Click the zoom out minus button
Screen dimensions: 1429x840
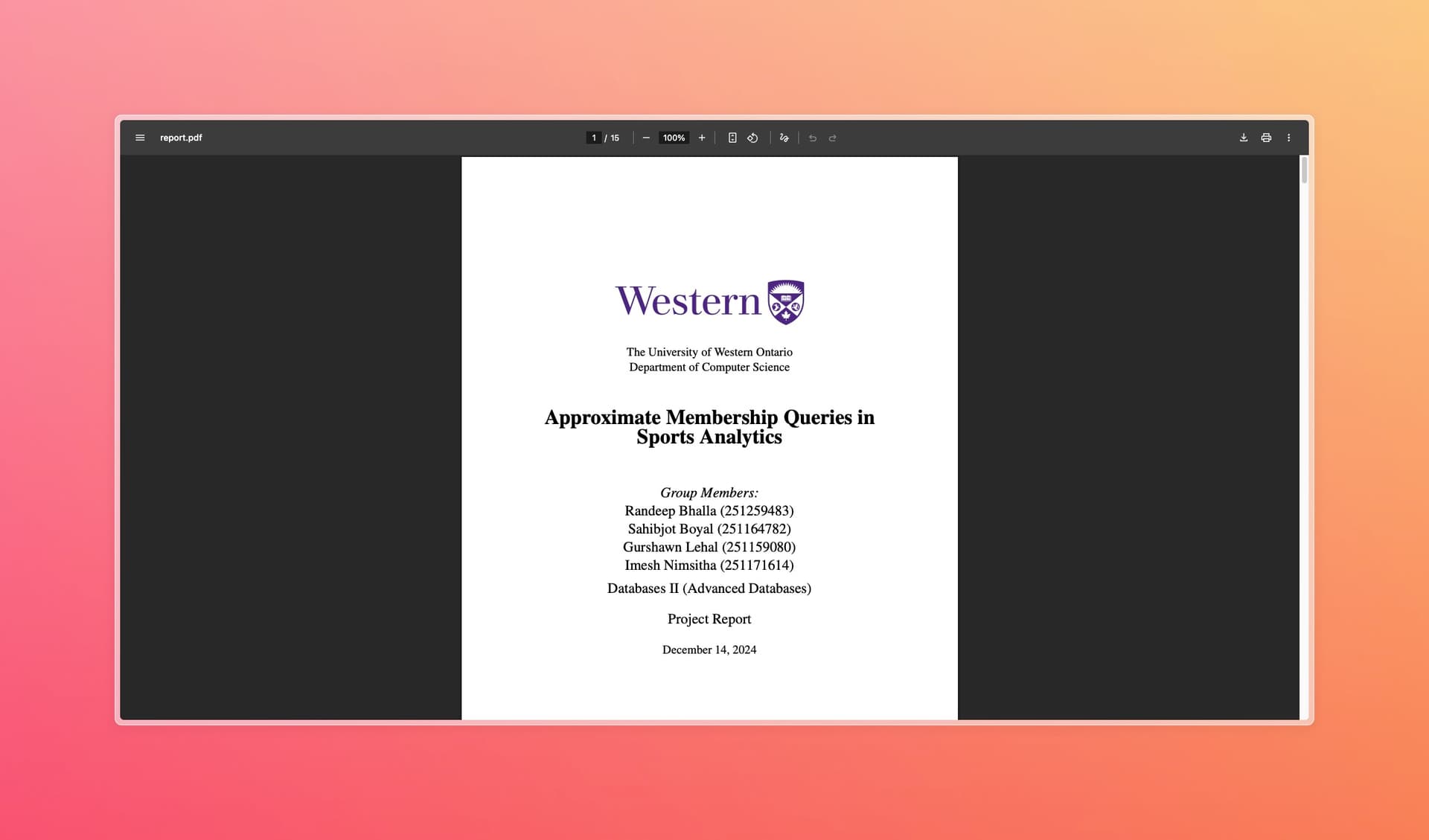pos(646,138)
